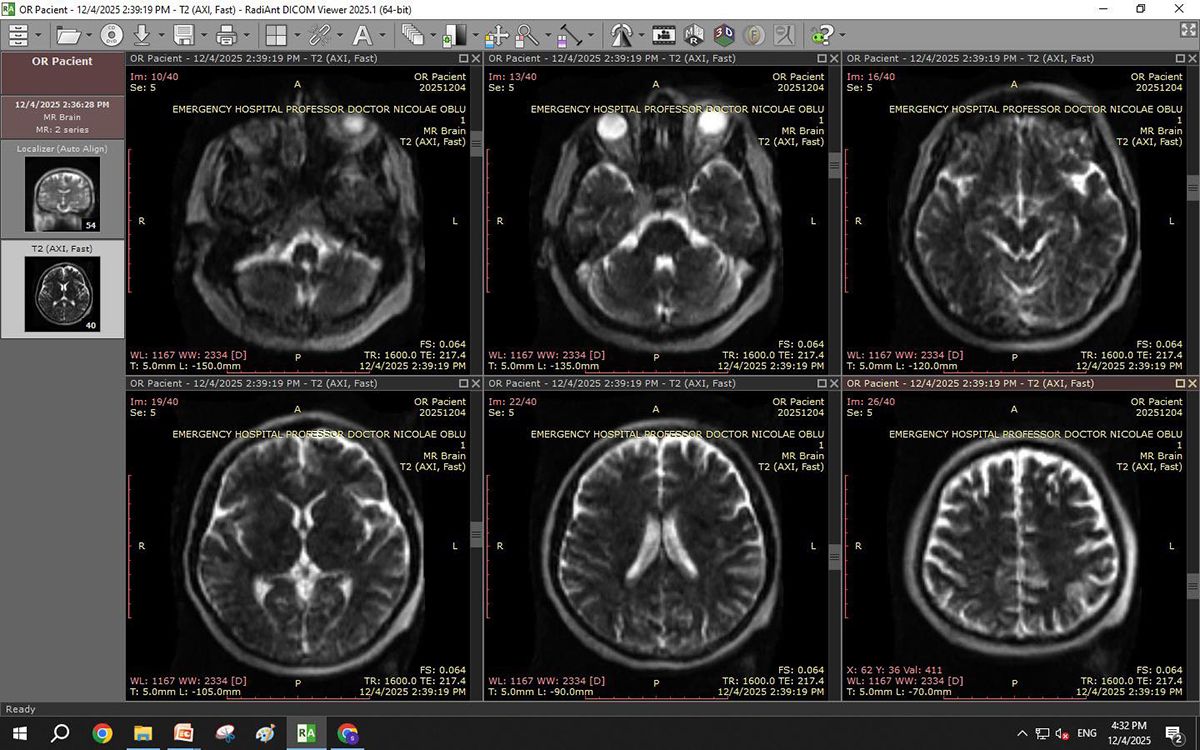Select the T2 (AXI, Fast) series thumbnail
This screenshot has height=750, width=1200.
[x=62, y=287]
